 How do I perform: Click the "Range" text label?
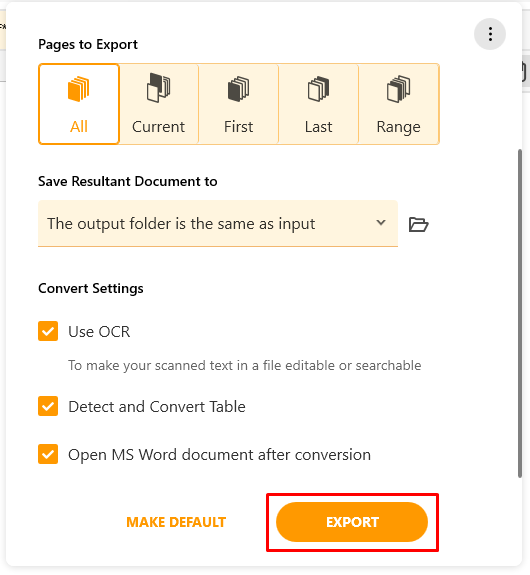click(398, 127)
